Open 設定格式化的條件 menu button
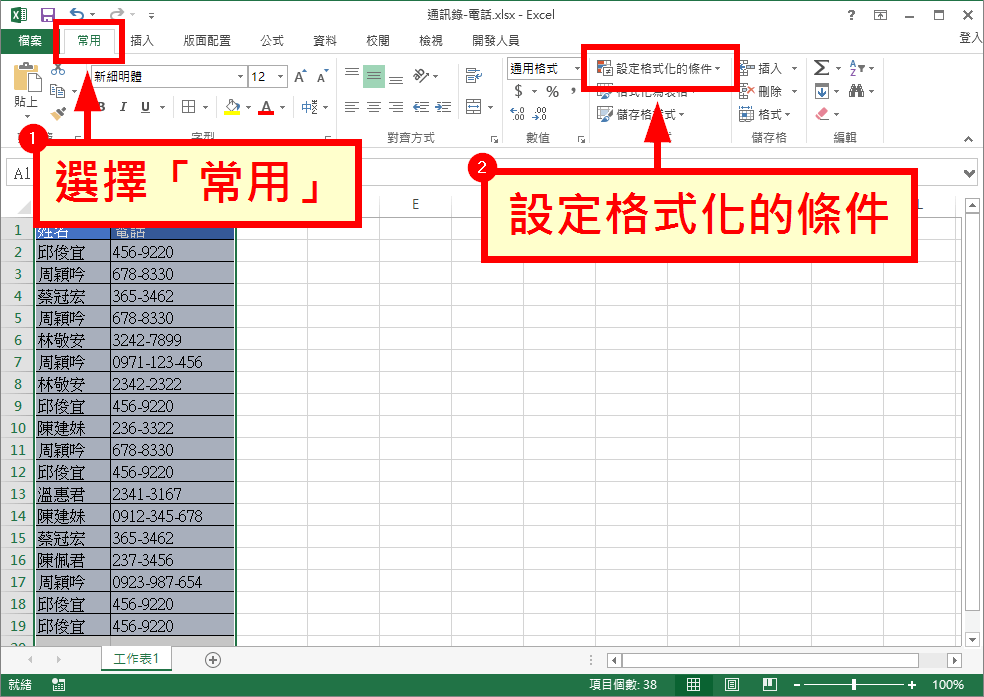 pyautogui.click(x=658, y=68)
